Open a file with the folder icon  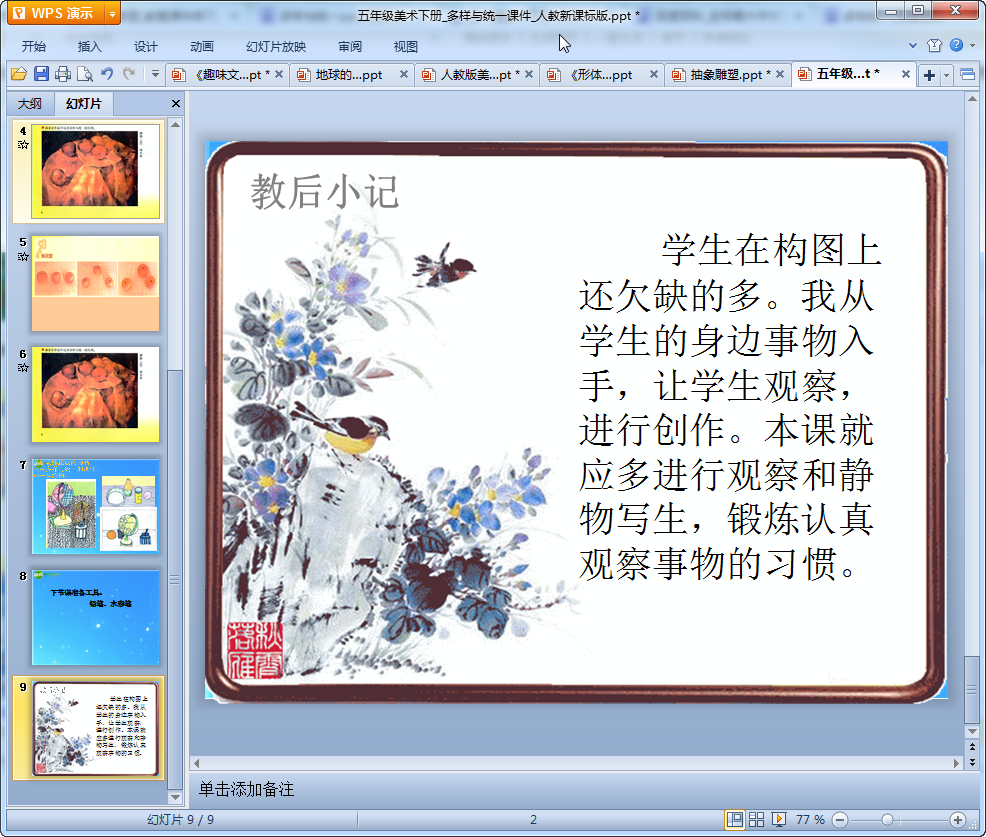click(19, 74)
